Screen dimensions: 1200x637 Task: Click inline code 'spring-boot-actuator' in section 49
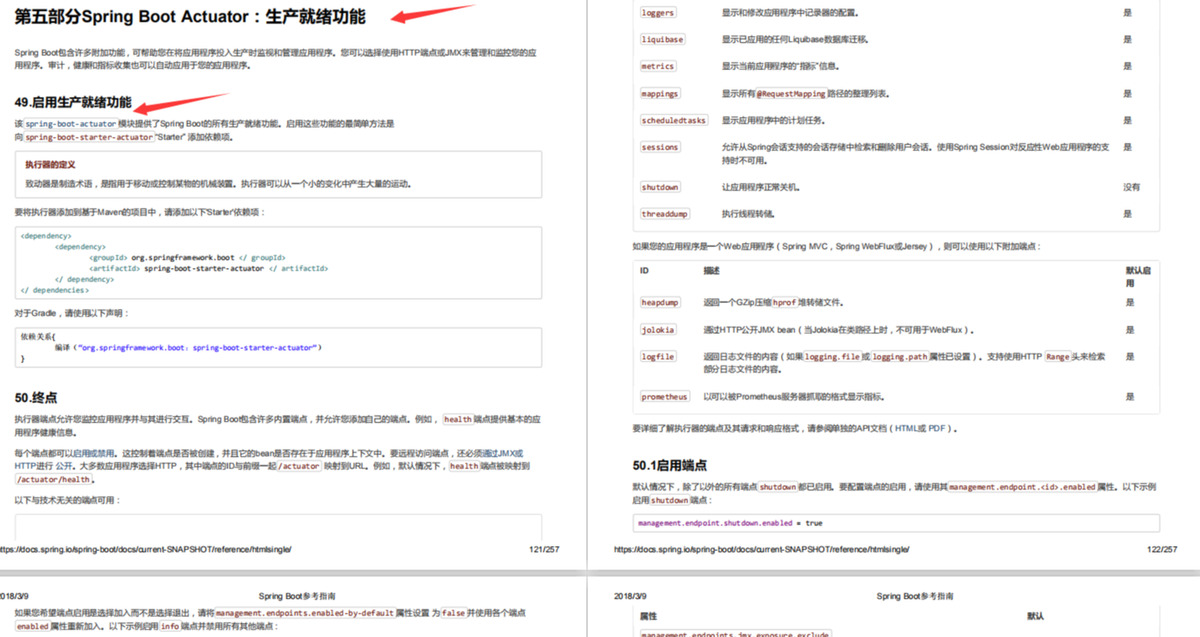[71, 124]
